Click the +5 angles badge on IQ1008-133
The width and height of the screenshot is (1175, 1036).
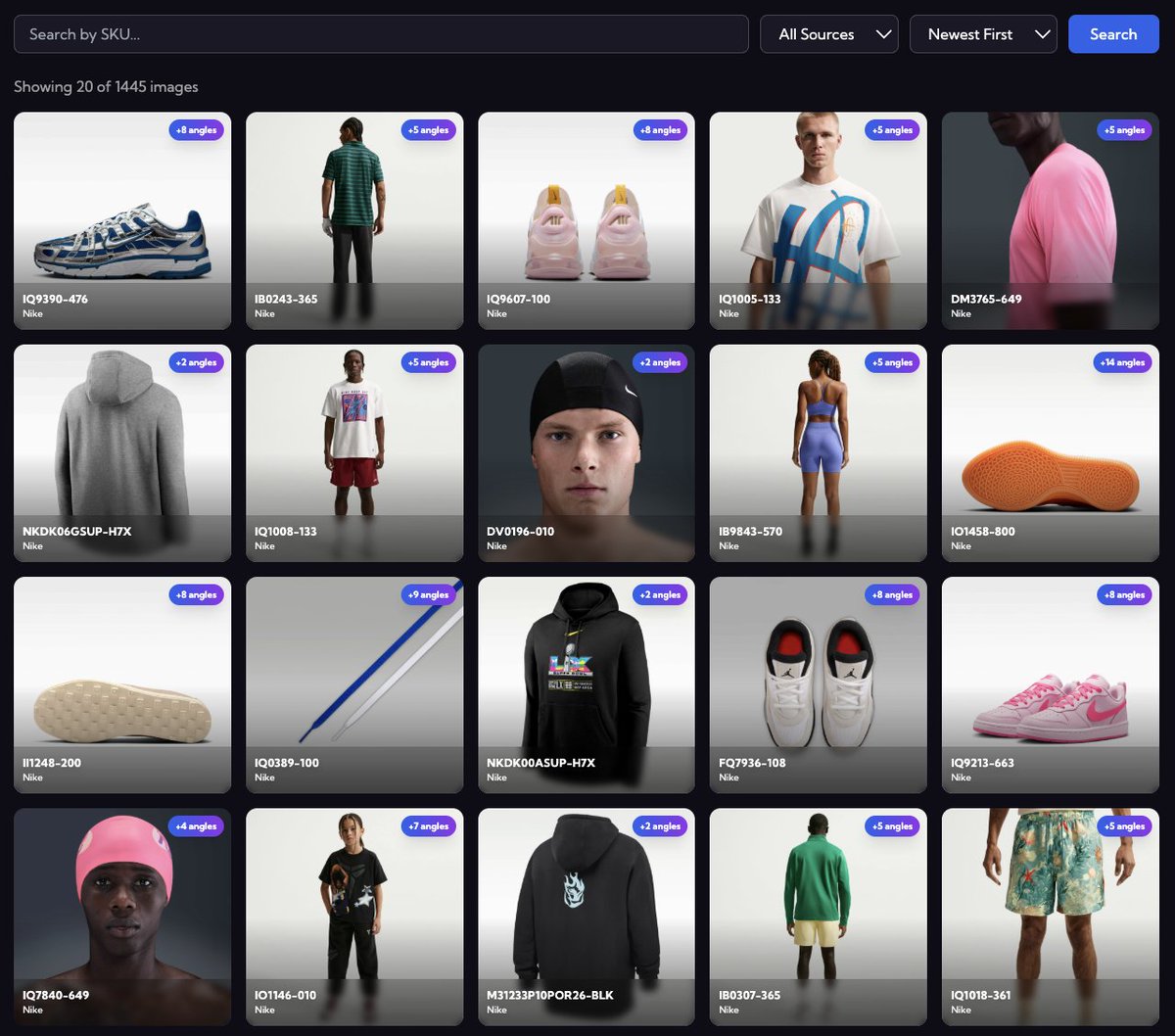(429, 362)
